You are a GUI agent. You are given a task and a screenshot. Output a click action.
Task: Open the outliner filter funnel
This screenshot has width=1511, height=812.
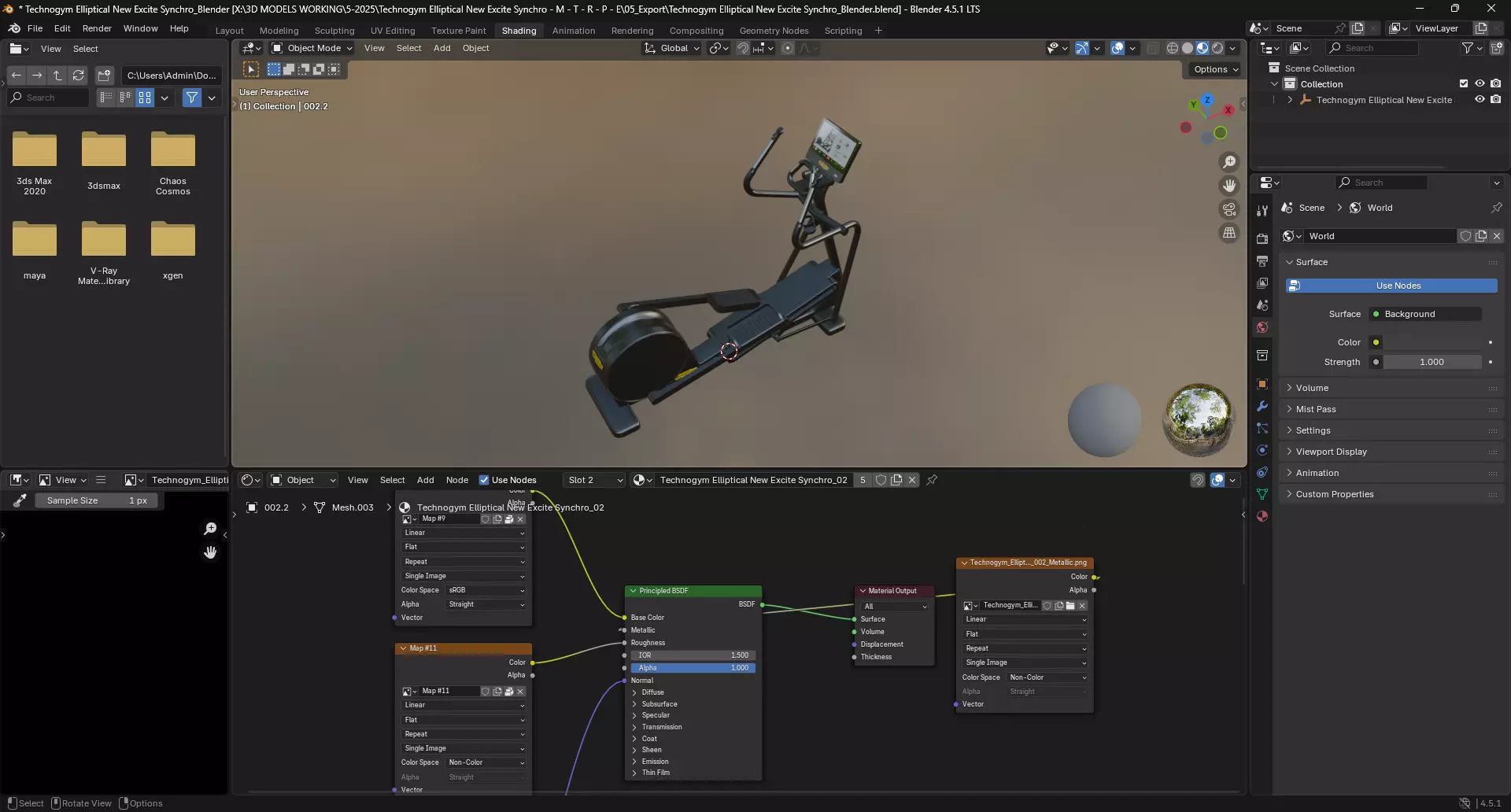pyautogui.click(x=1468, y=49)
